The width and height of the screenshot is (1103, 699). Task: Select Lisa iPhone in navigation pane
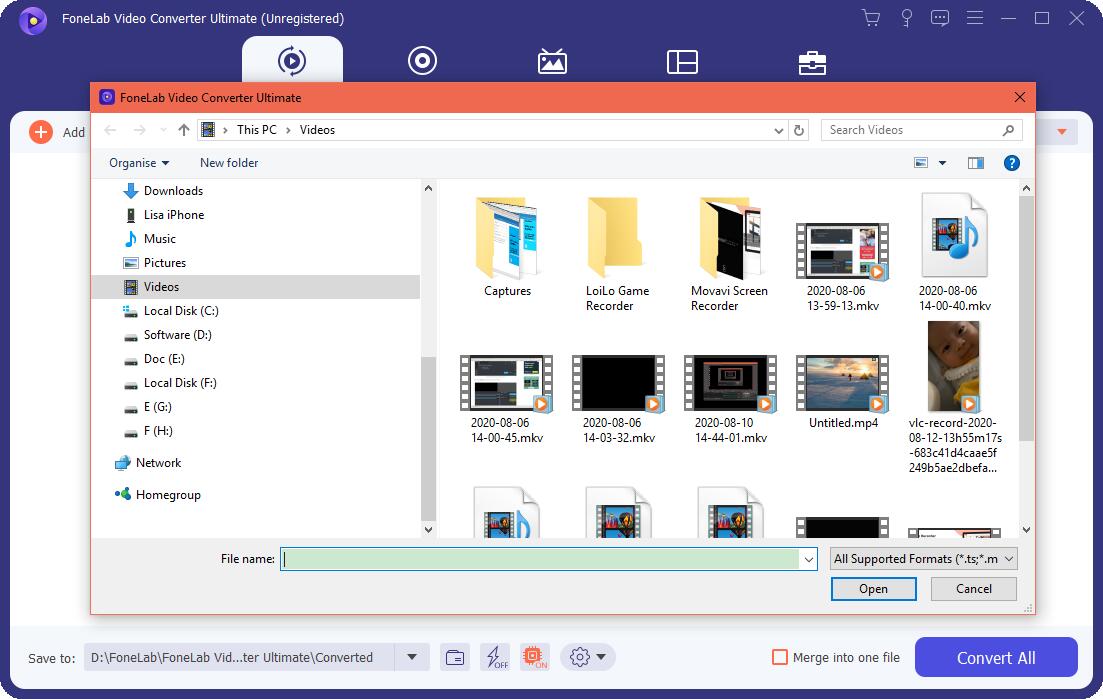[x=174, y=214]
